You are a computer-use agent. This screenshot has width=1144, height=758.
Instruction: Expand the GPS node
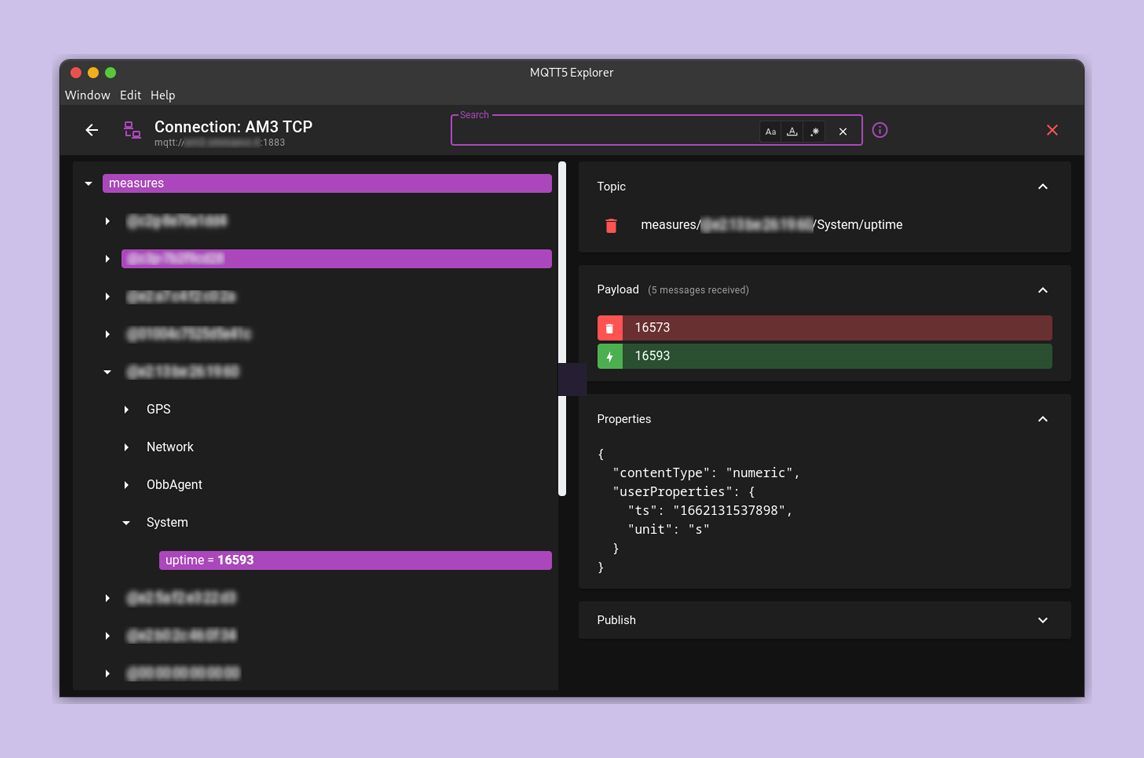click(126, 409)
